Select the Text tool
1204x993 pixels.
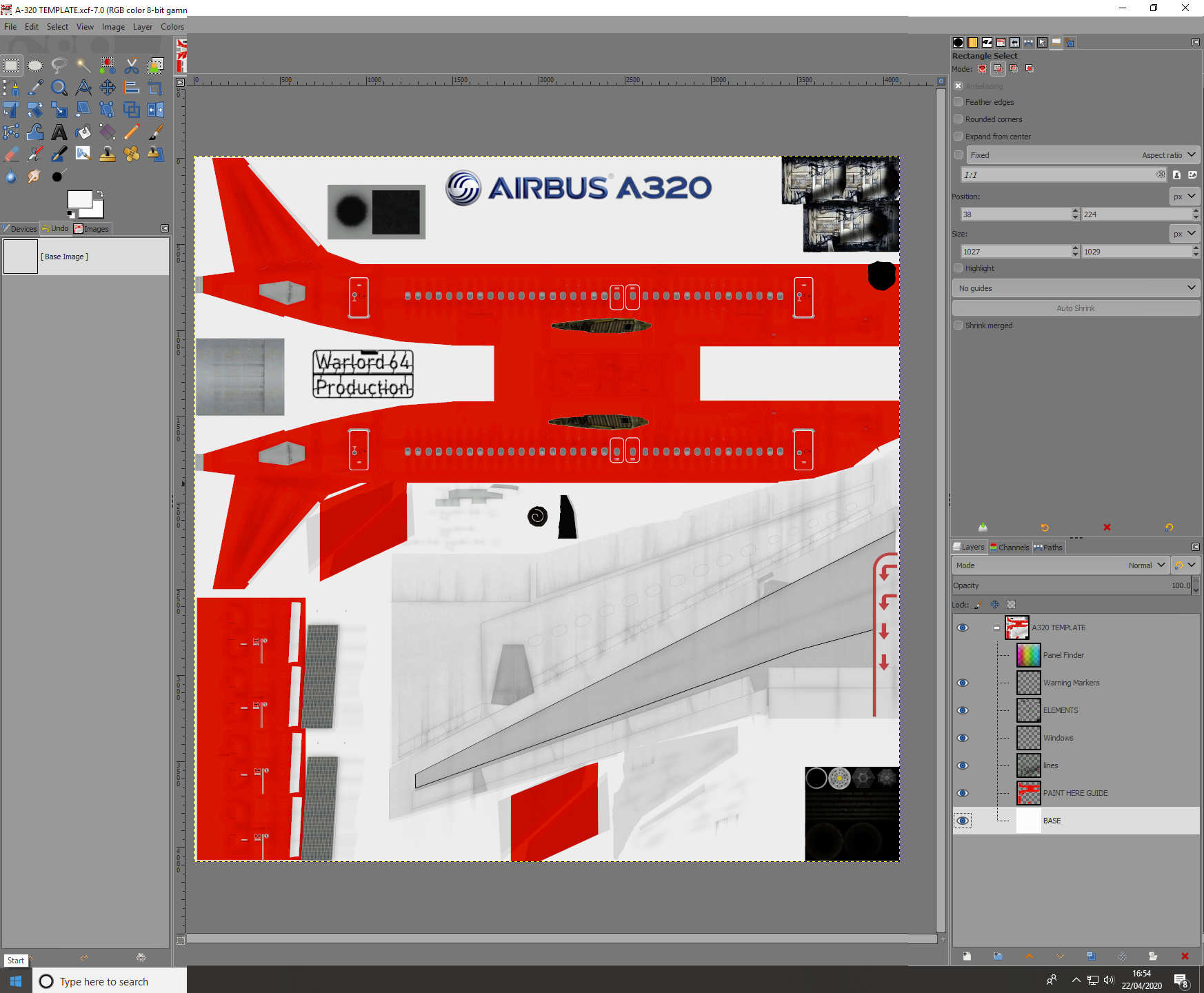tap(59, 132)
